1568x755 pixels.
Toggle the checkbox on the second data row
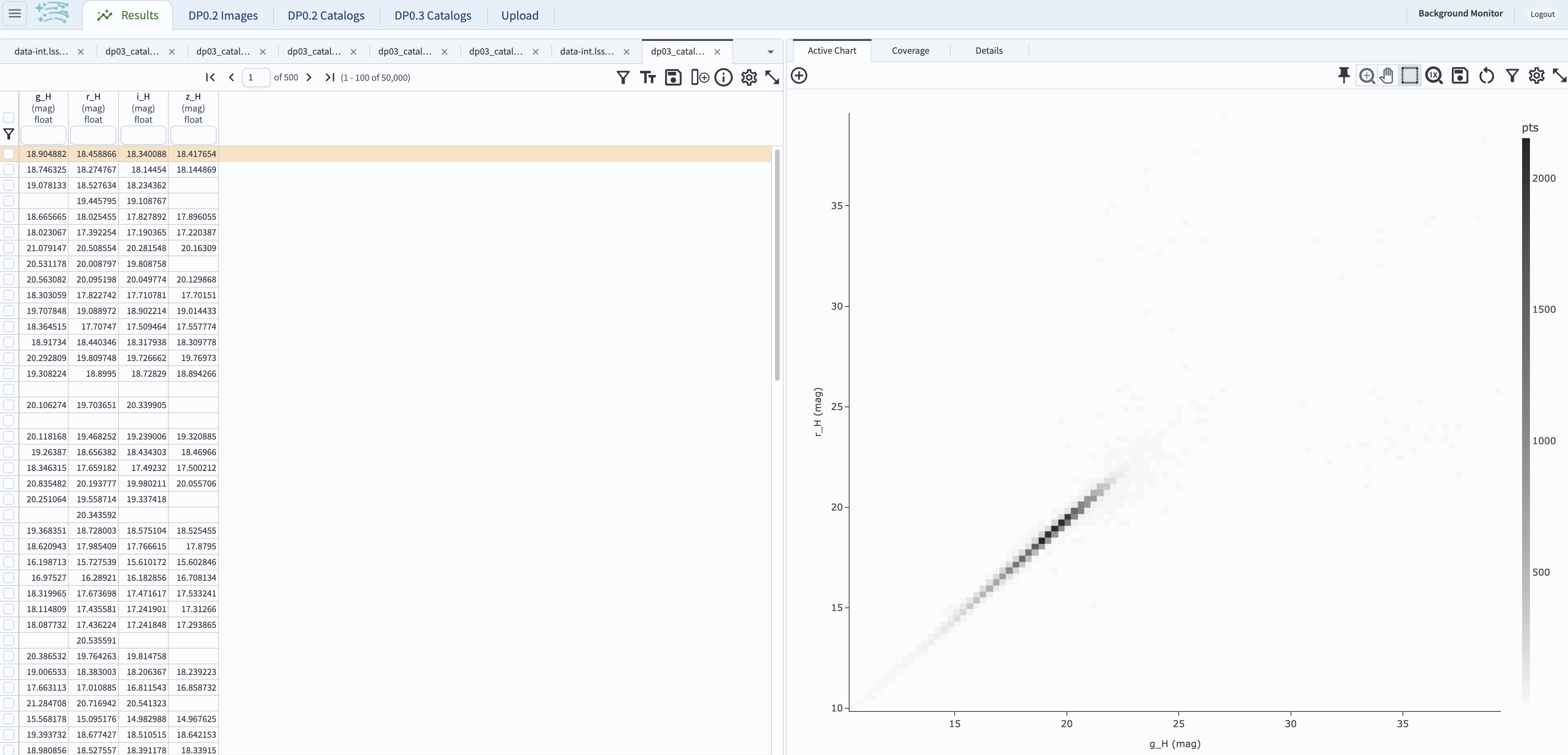[x=9, y=169]
